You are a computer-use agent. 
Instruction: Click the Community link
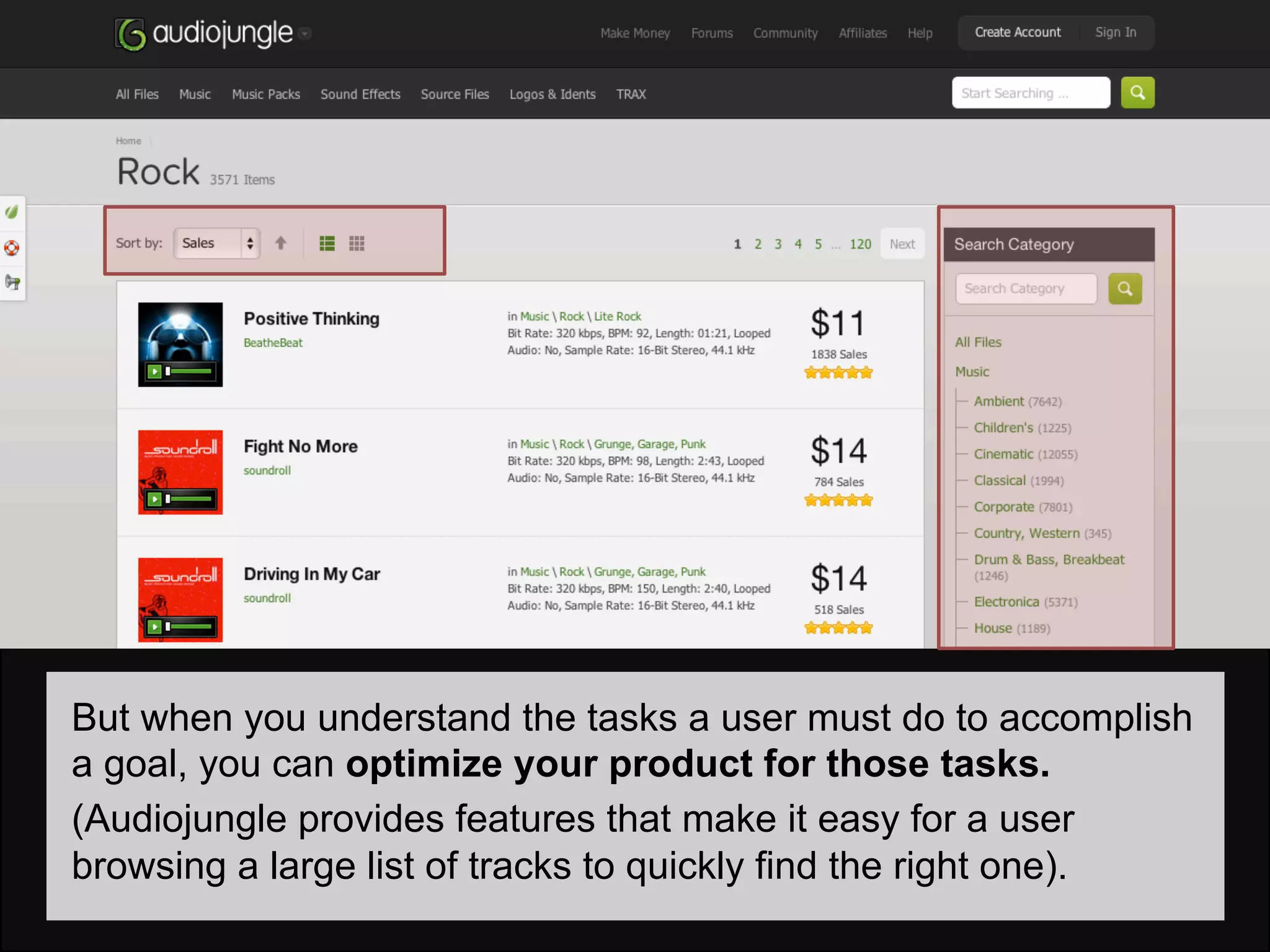click(785, 33)
